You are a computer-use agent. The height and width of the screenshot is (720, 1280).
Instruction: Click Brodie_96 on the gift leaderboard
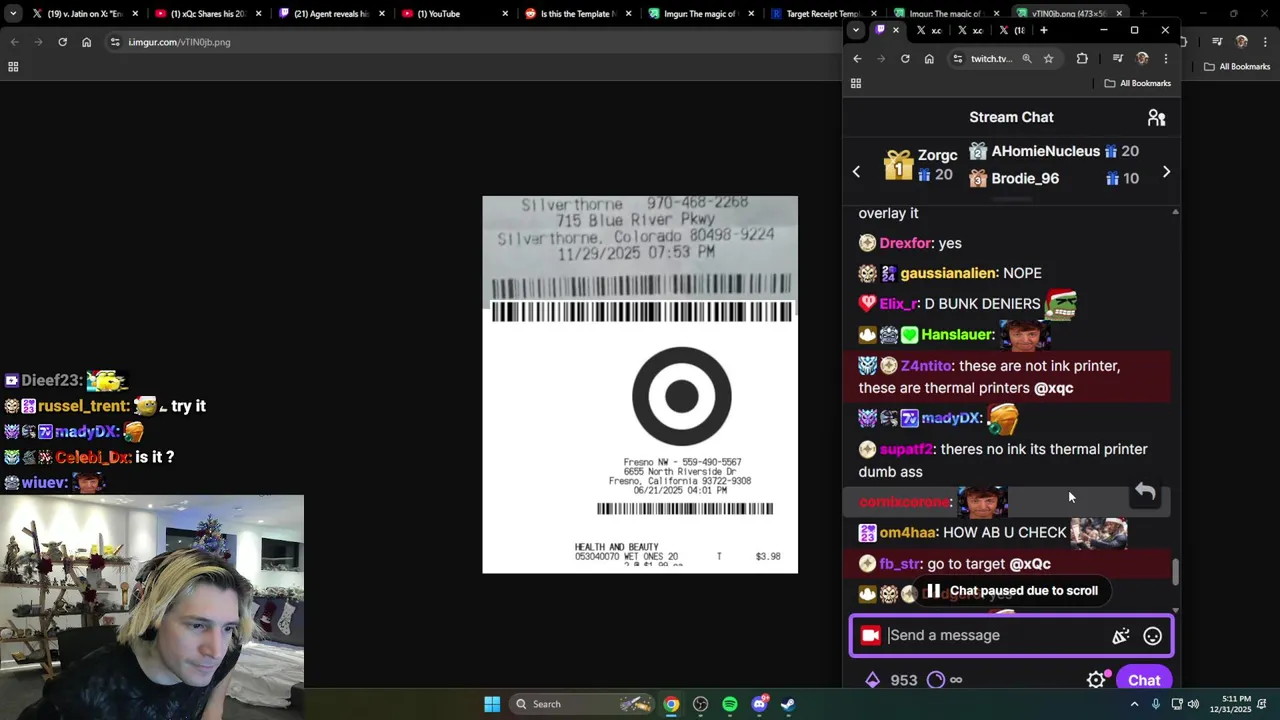coord(1025,178)
